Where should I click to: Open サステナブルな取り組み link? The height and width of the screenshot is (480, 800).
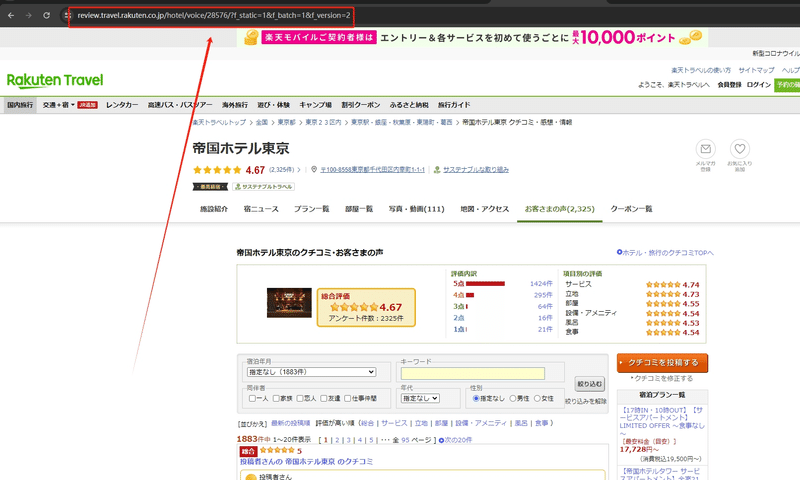coord(476,170)
